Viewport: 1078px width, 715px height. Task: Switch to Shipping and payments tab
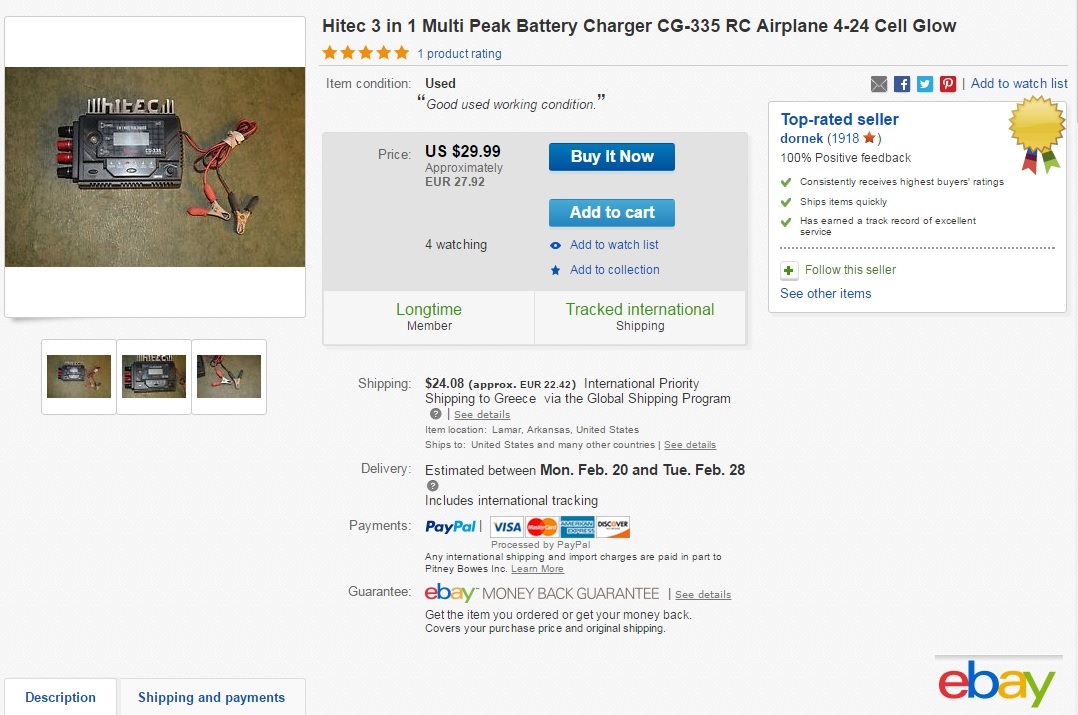pyautogui.click(x=211, y=697)
